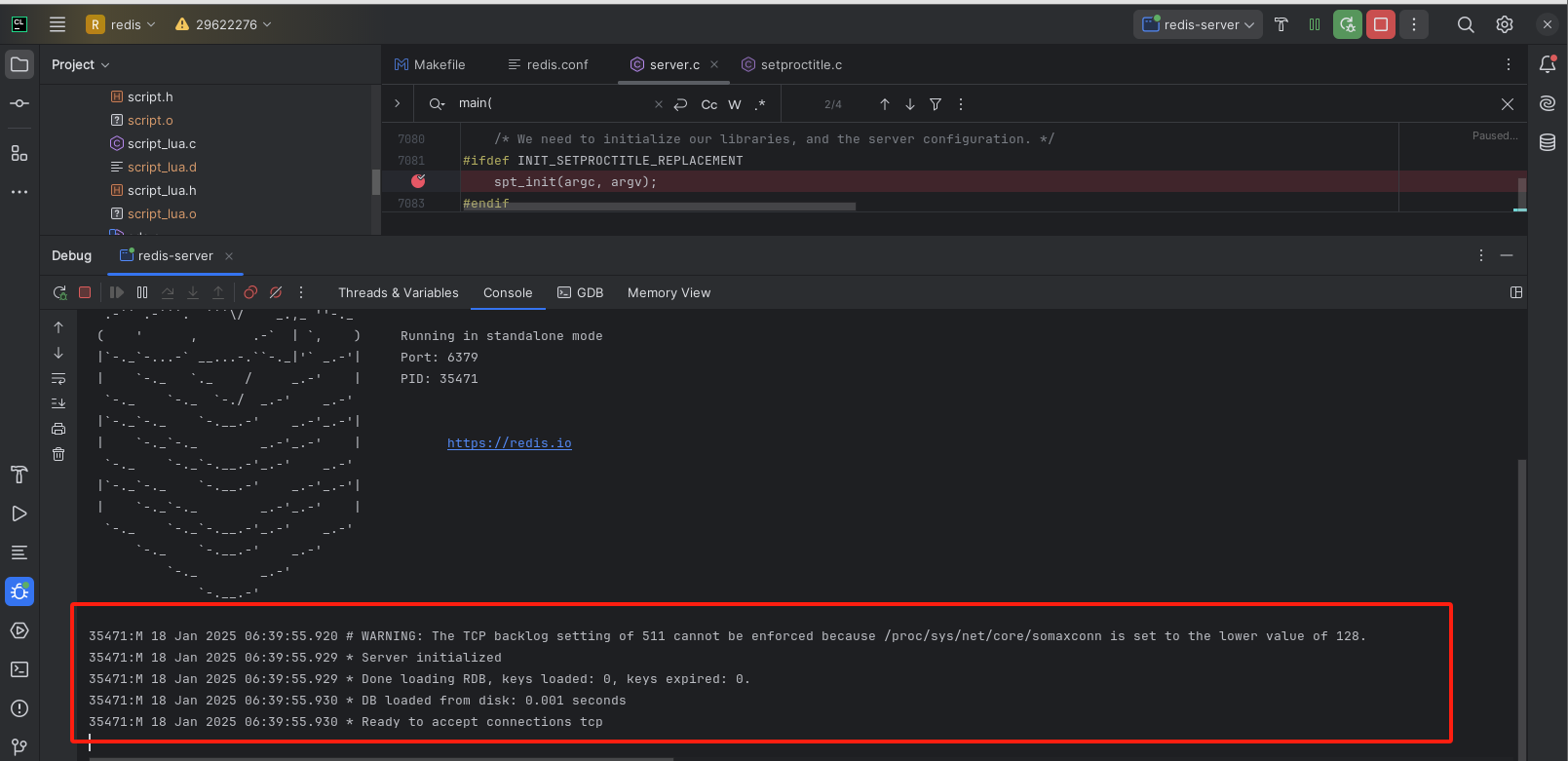Open the Structure tool window icon

[19, 153]
